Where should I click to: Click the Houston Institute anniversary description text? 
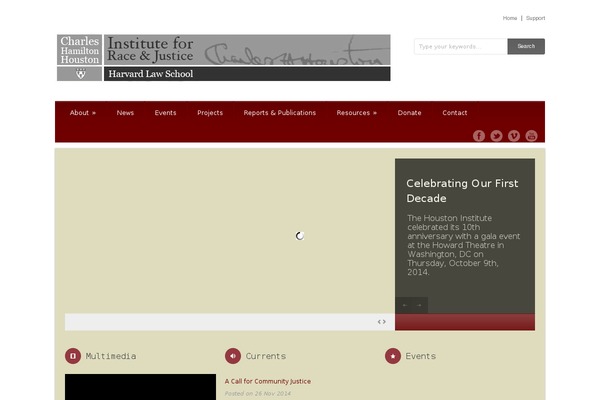tap(463, 245)
